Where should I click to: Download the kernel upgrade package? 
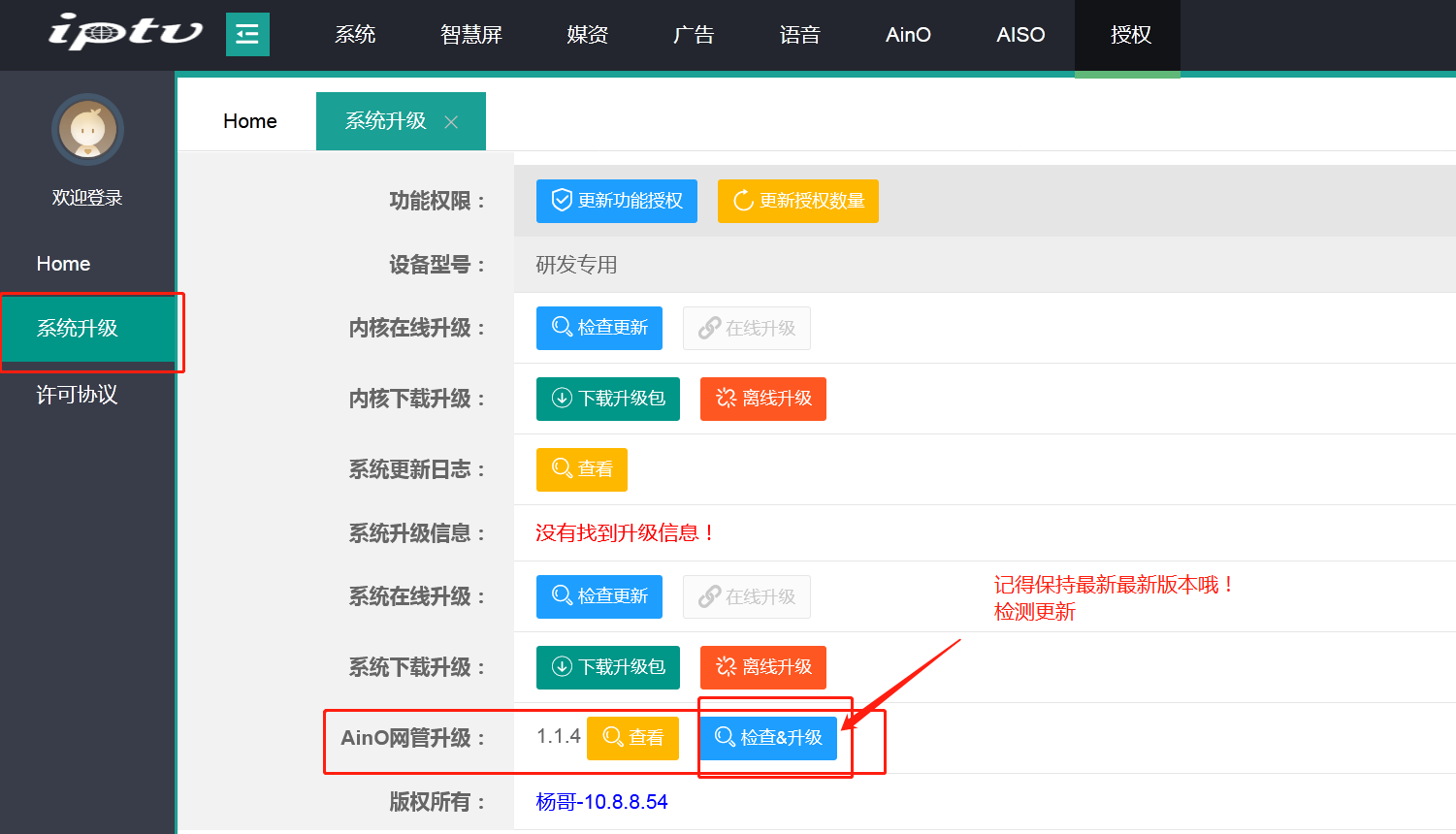point(607,399)
